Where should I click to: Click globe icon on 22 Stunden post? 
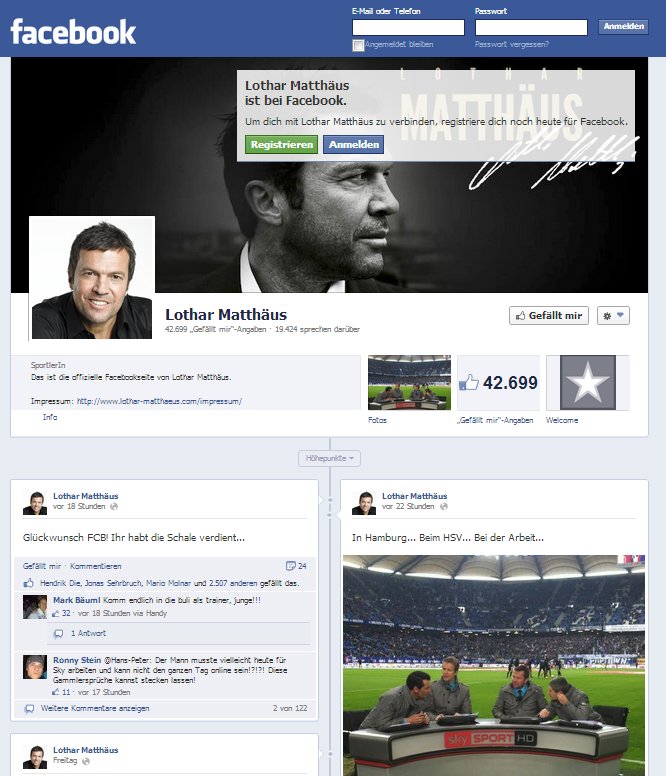[444, 506]
